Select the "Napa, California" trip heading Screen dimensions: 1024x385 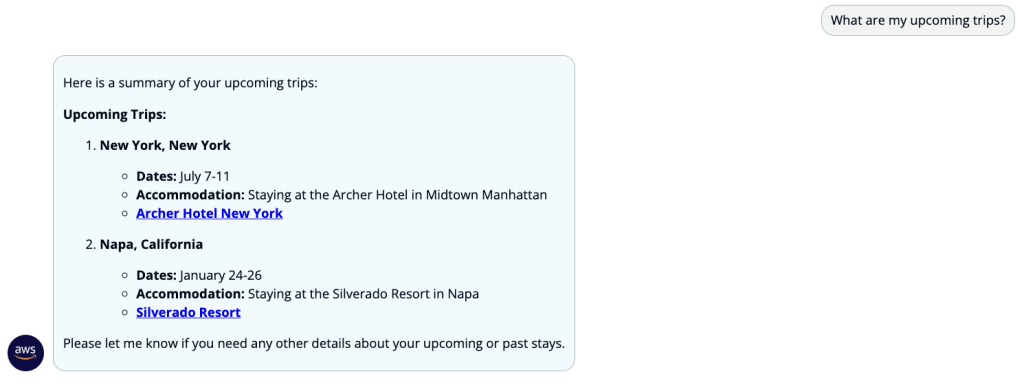(x=152, y=245)
